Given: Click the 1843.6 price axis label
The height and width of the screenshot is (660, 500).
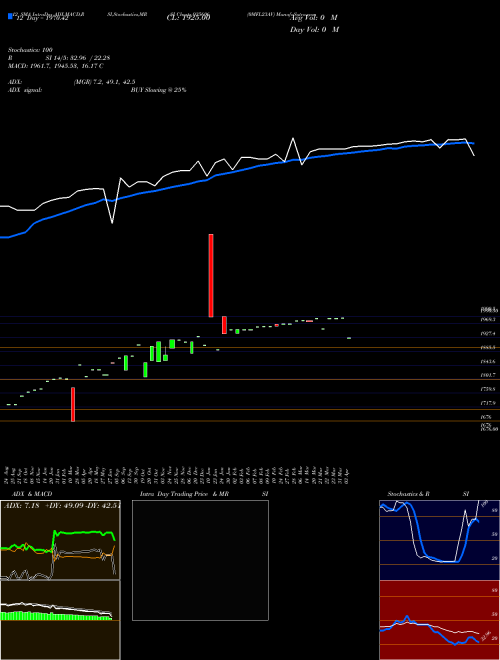Looking at the screenshot, I should click(488, 361).
